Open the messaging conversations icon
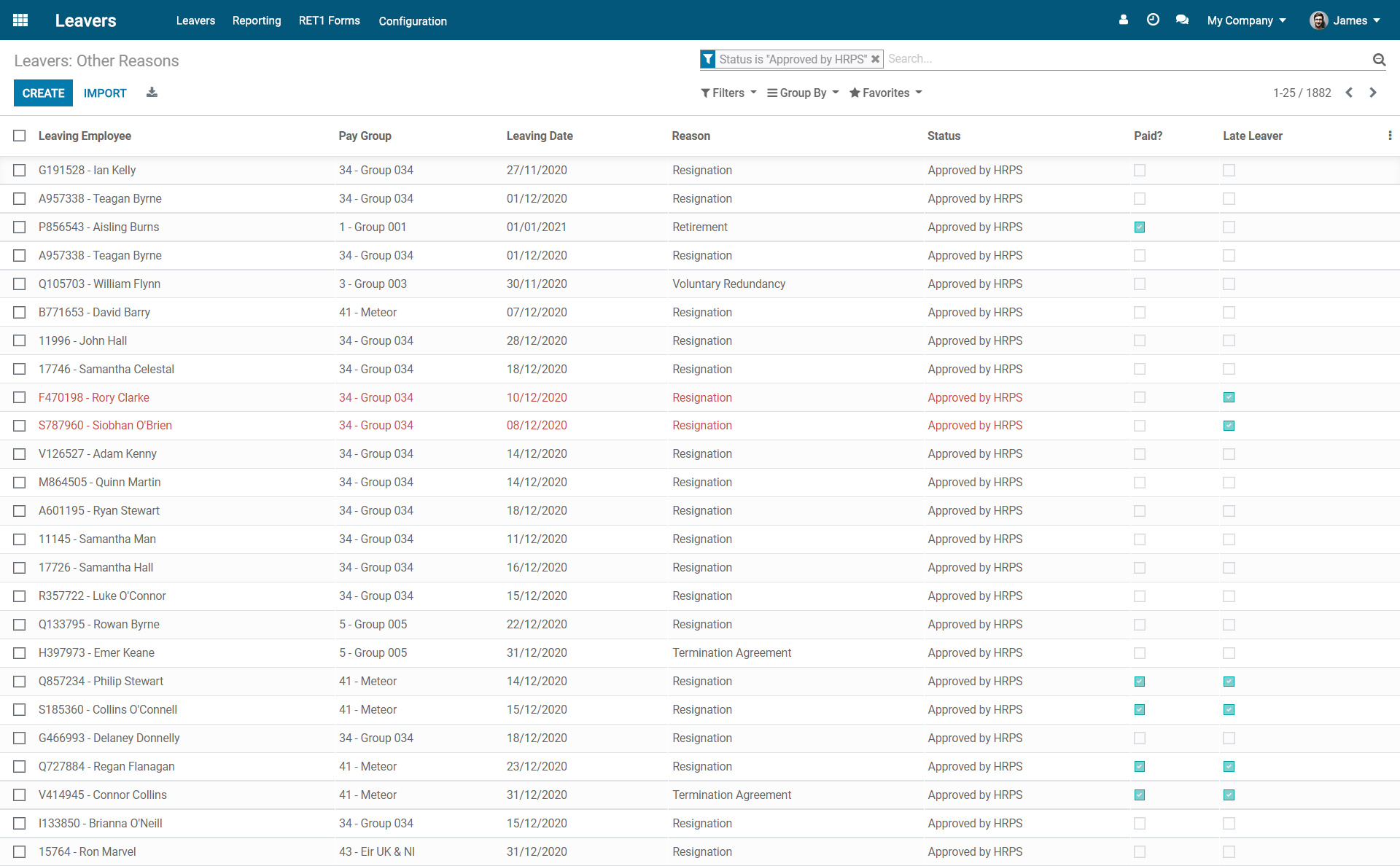 (x=1182, y=20)
